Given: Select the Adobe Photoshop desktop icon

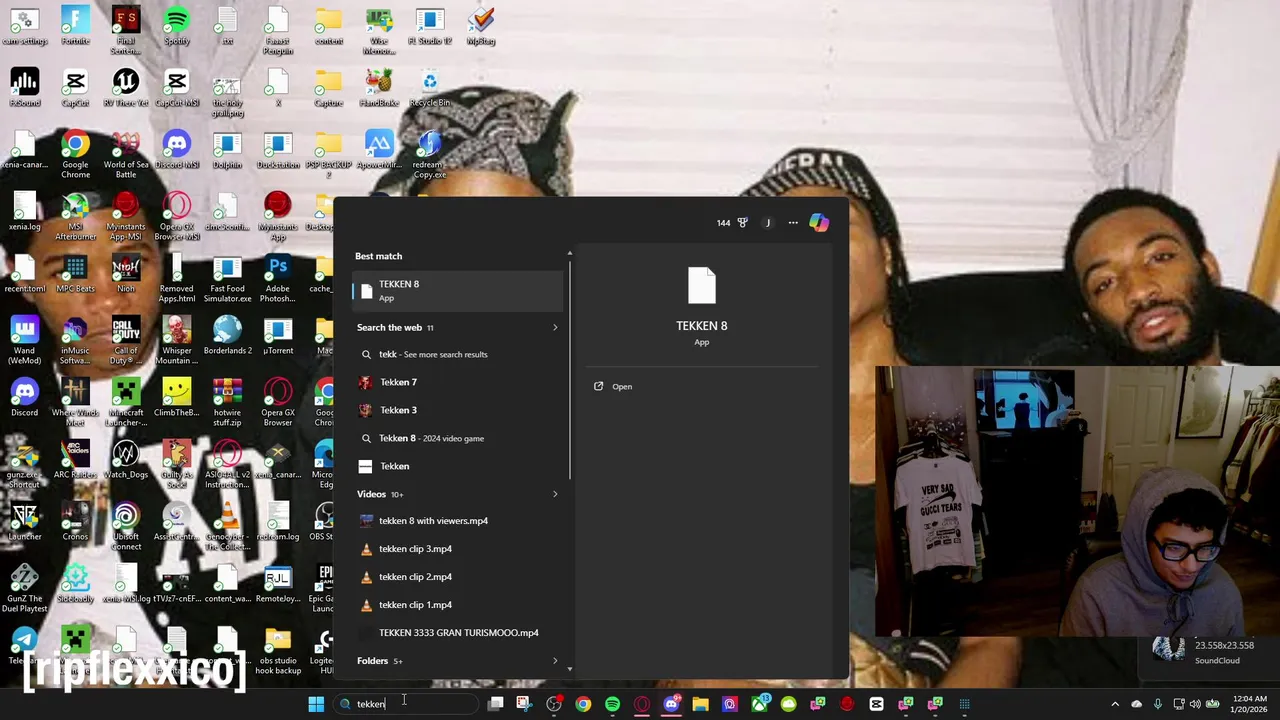Looking at the screenshot, I should pyautogui.click(x=278, y=279).
